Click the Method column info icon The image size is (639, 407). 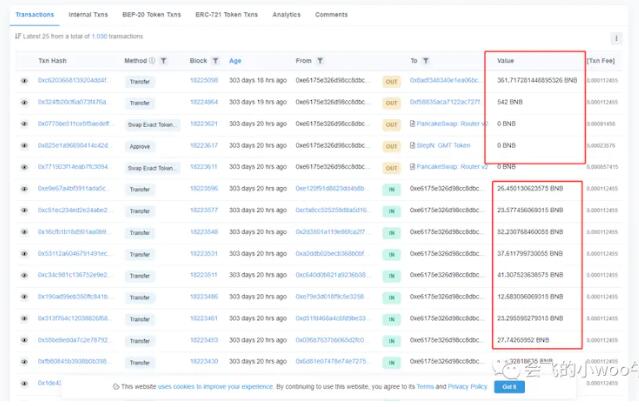click(151, 61)
